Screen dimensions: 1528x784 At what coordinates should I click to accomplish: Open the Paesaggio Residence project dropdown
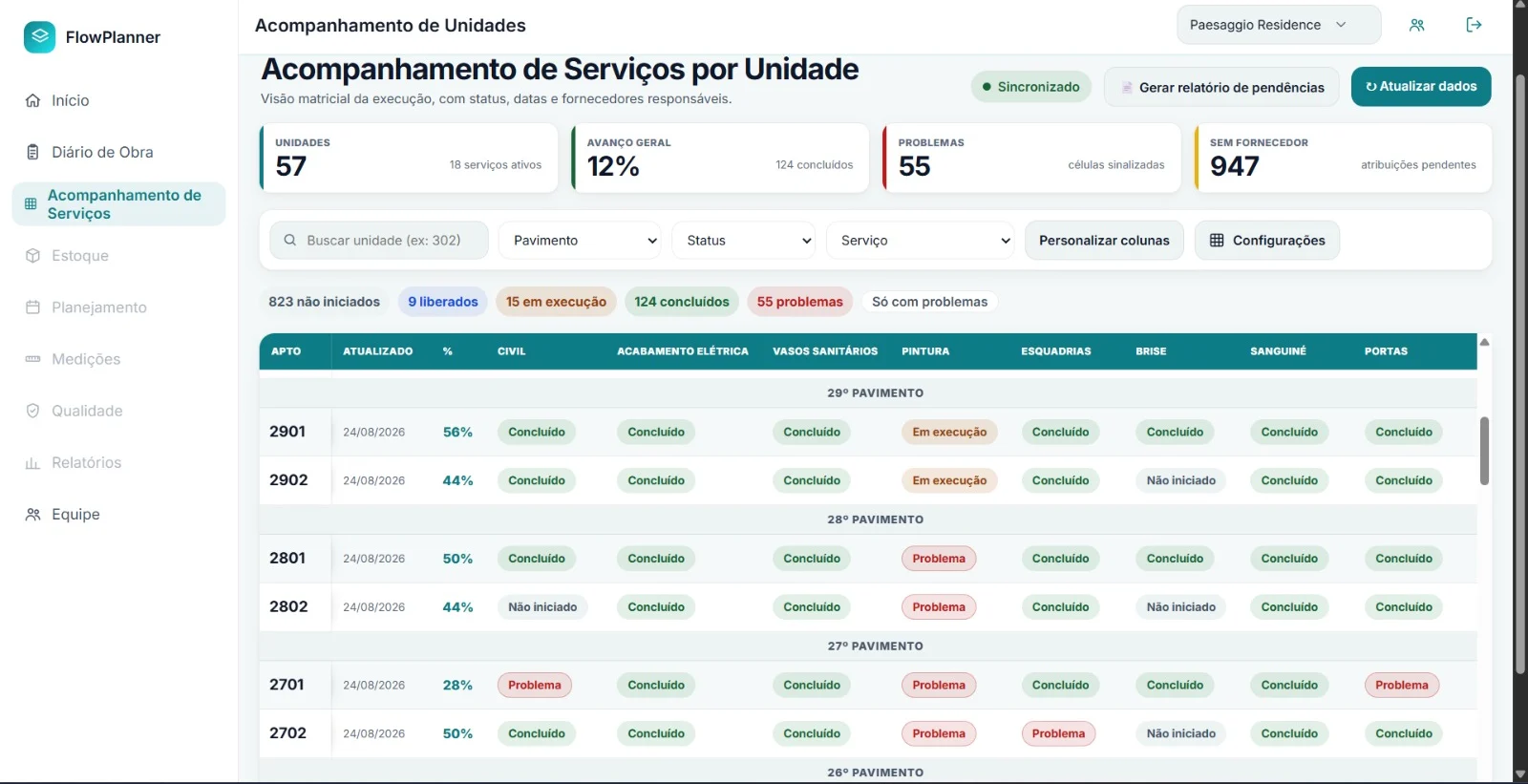point(1279,25)
